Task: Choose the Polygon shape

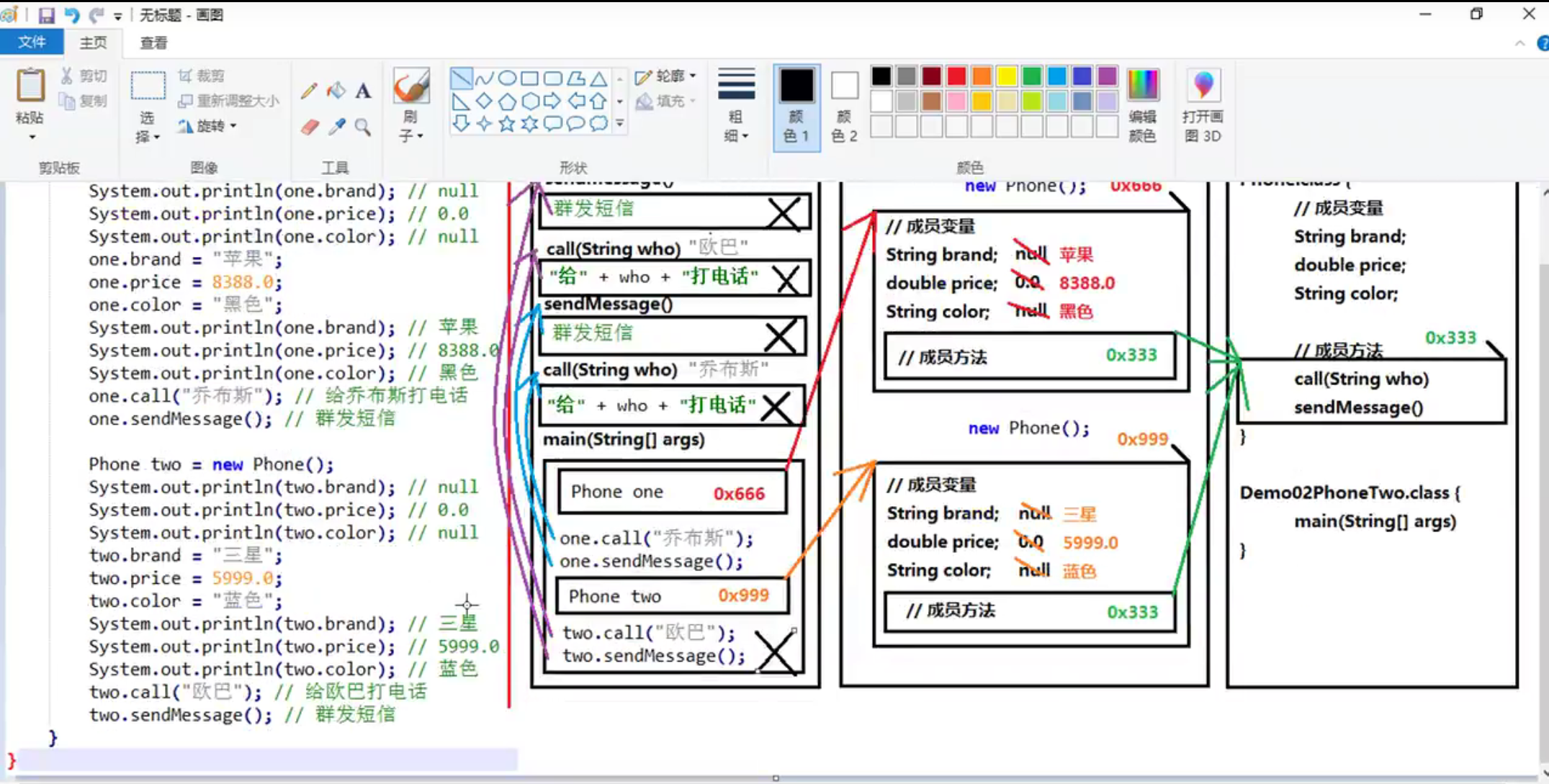Action: click(576, 78)
